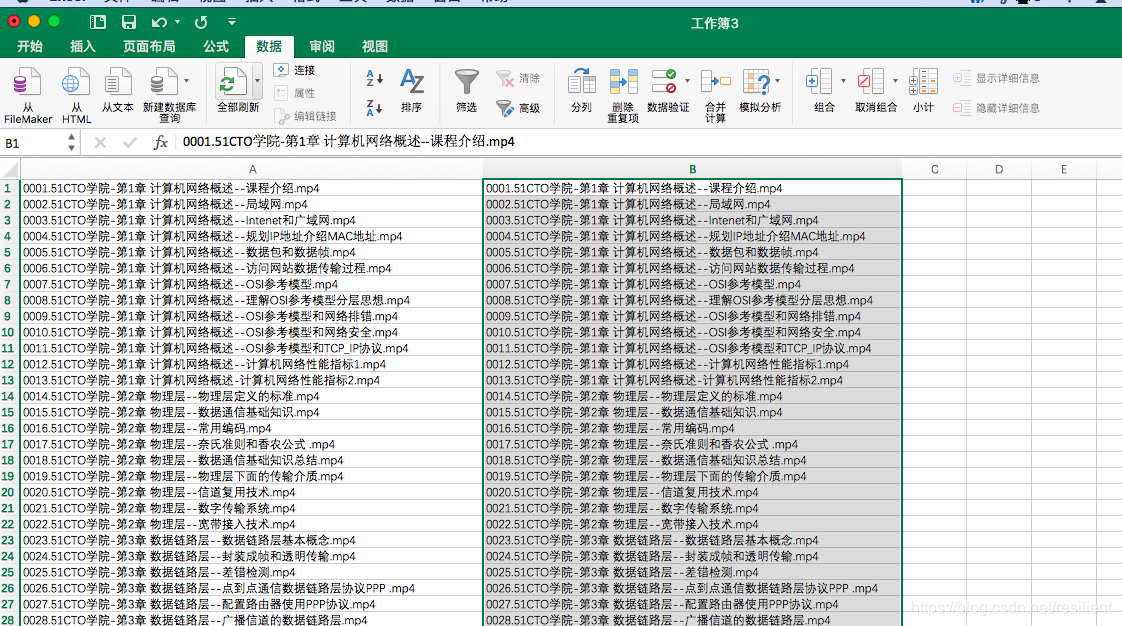Viewport: 1122px width, 626px height.
Task: Open the Undo history dropdown arrow
Action: [177, 23]
